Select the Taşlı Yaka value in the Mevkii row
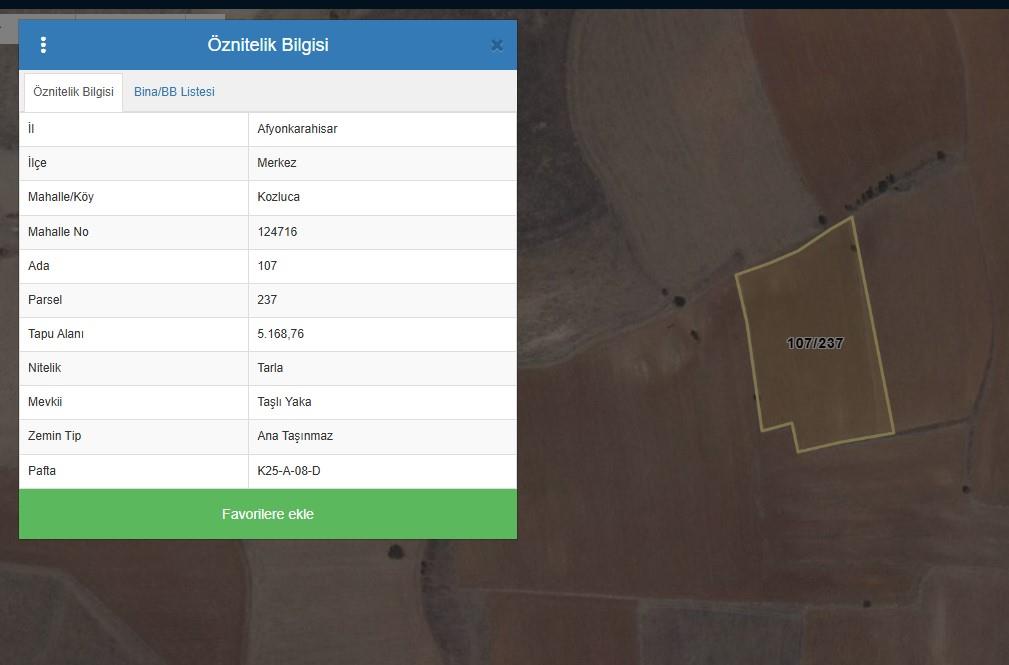 (x=284, y=402)
